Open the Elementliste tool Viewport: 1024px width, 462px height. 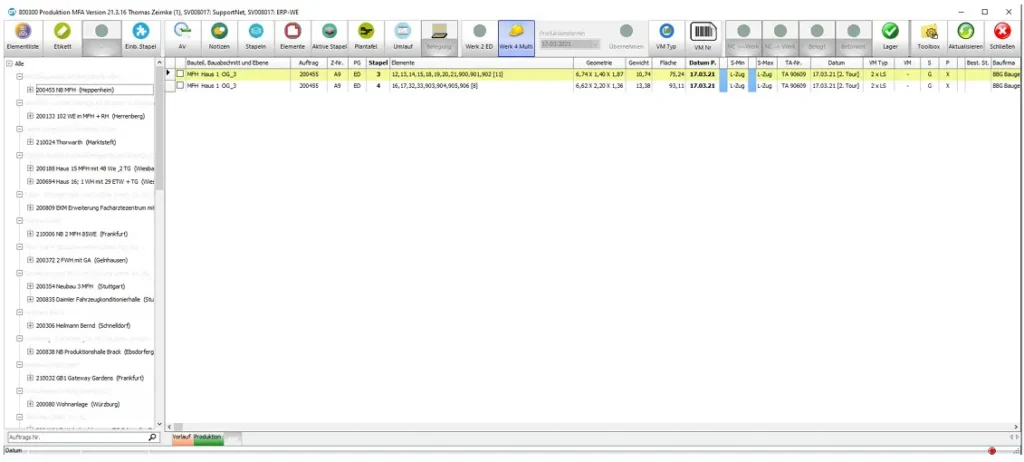21,35
